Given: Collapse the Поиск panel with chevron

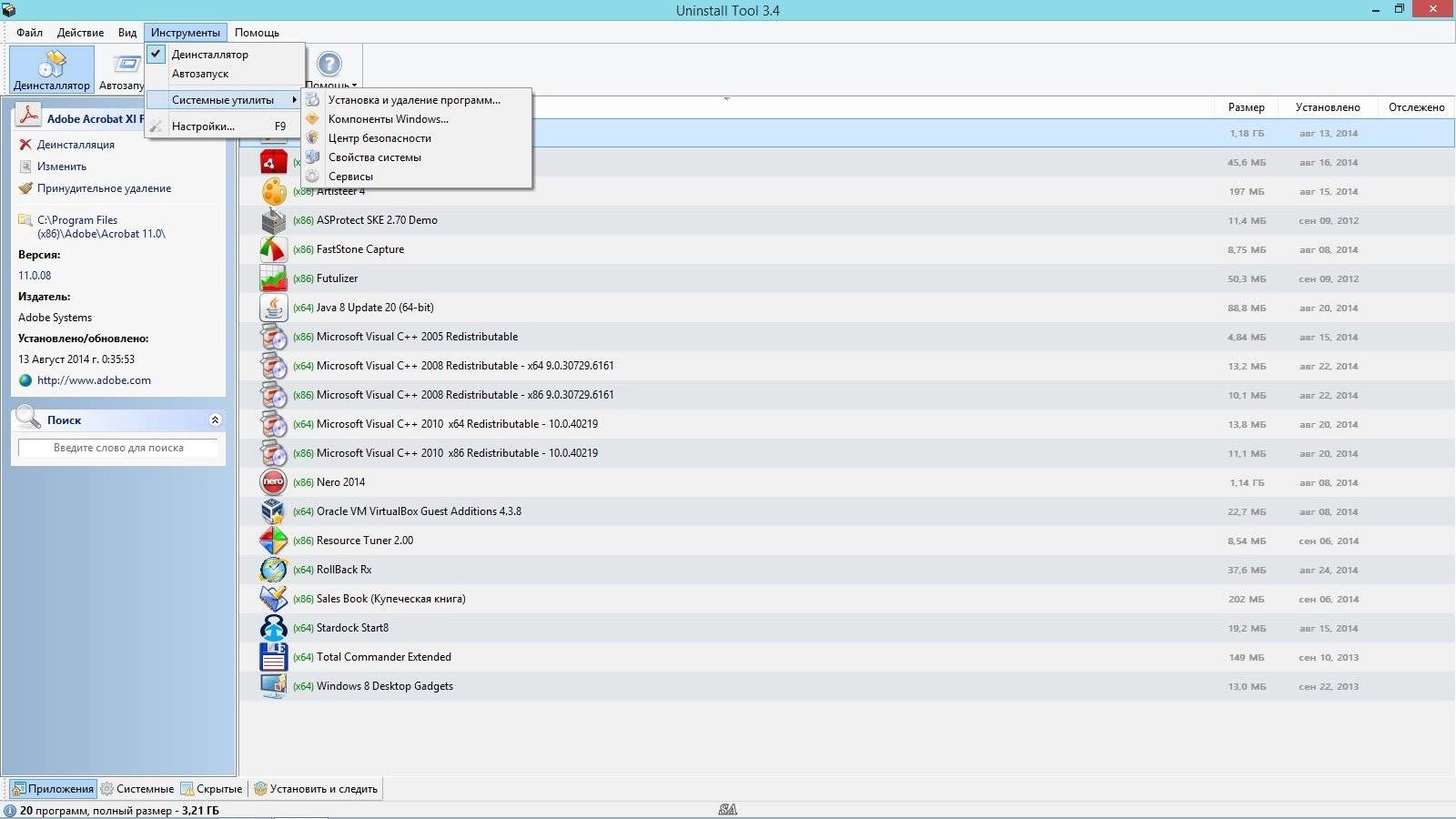Looking at the screenshot, I should (215, 420).
